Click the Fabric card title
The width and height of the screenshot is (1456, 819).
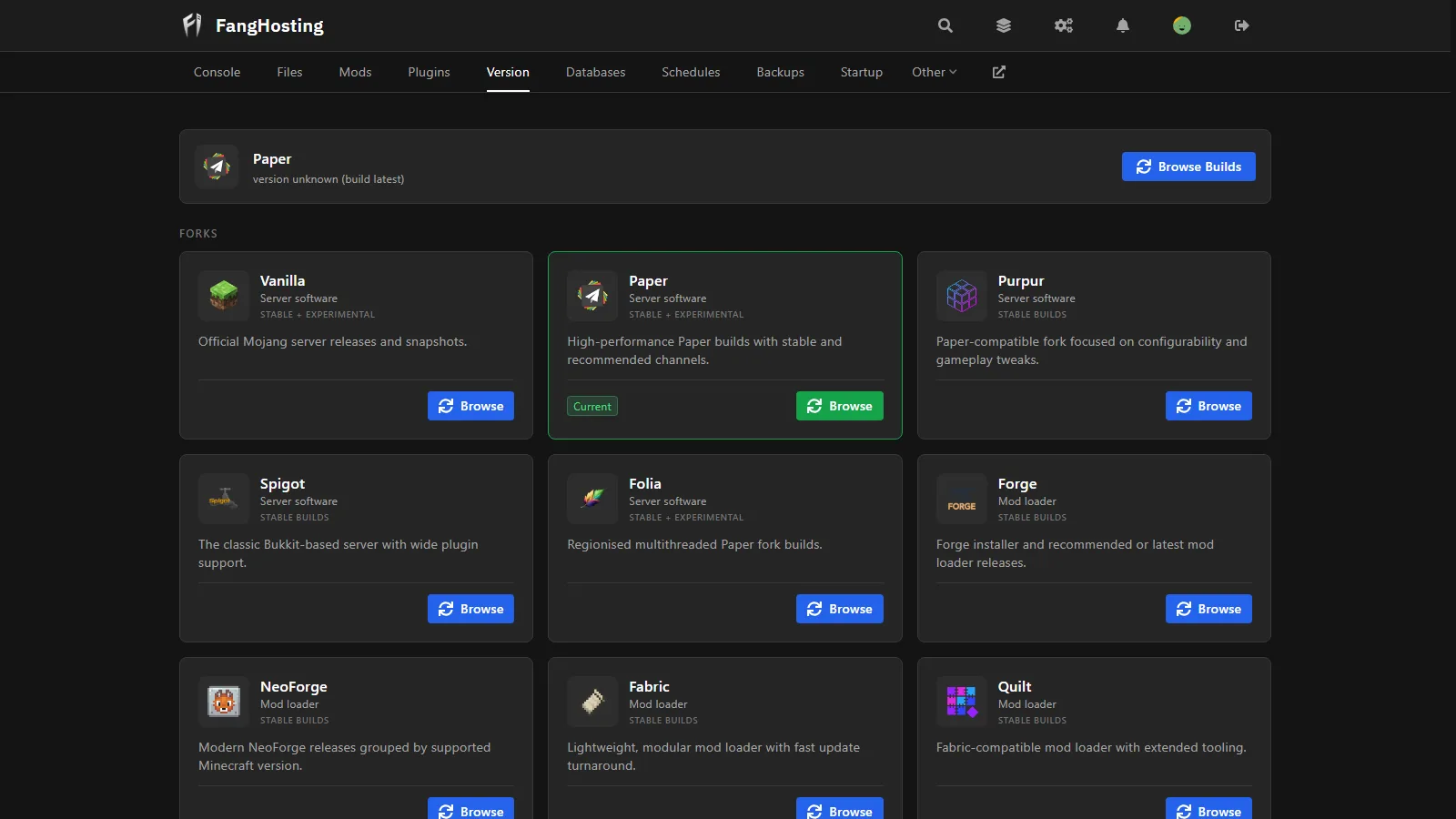(649, 686)
